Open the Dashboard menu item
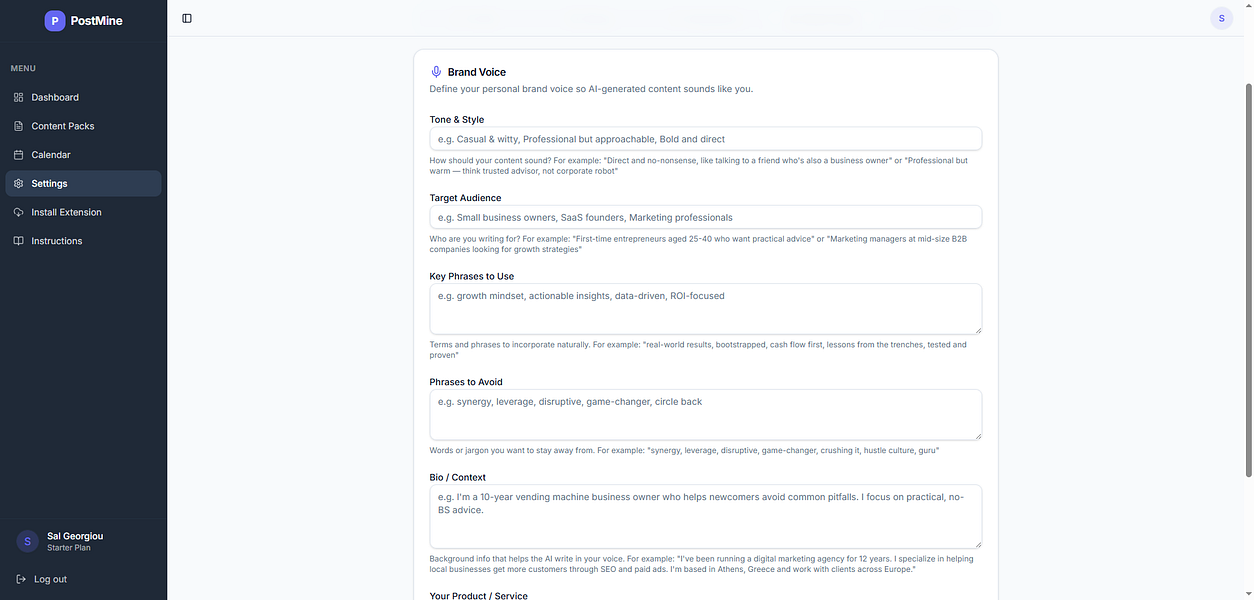Viewport: 1254px width, 600px height. (83, 97)
